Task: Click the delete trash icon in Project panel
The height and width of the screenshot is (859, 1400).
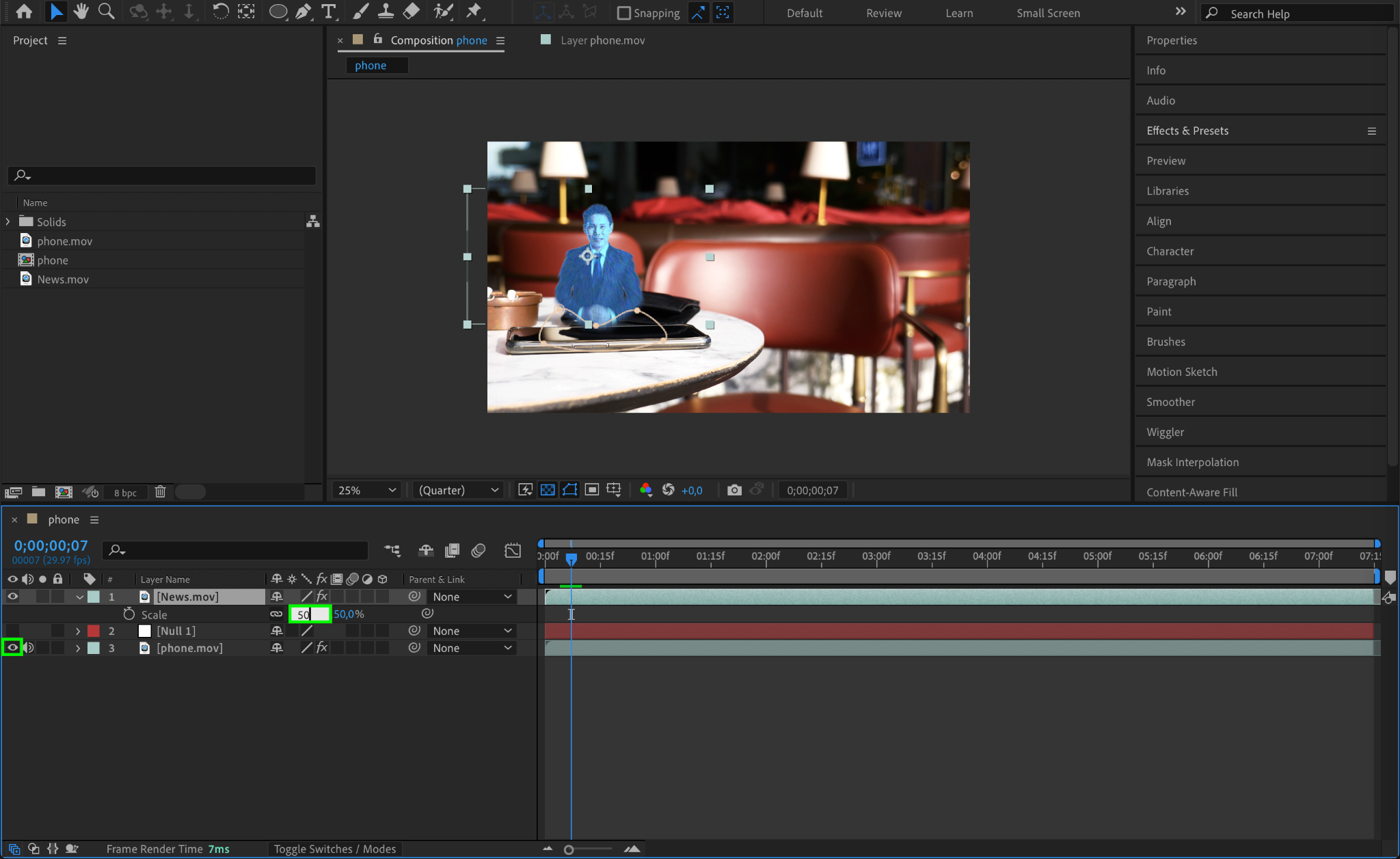Action: pos(160,492)
